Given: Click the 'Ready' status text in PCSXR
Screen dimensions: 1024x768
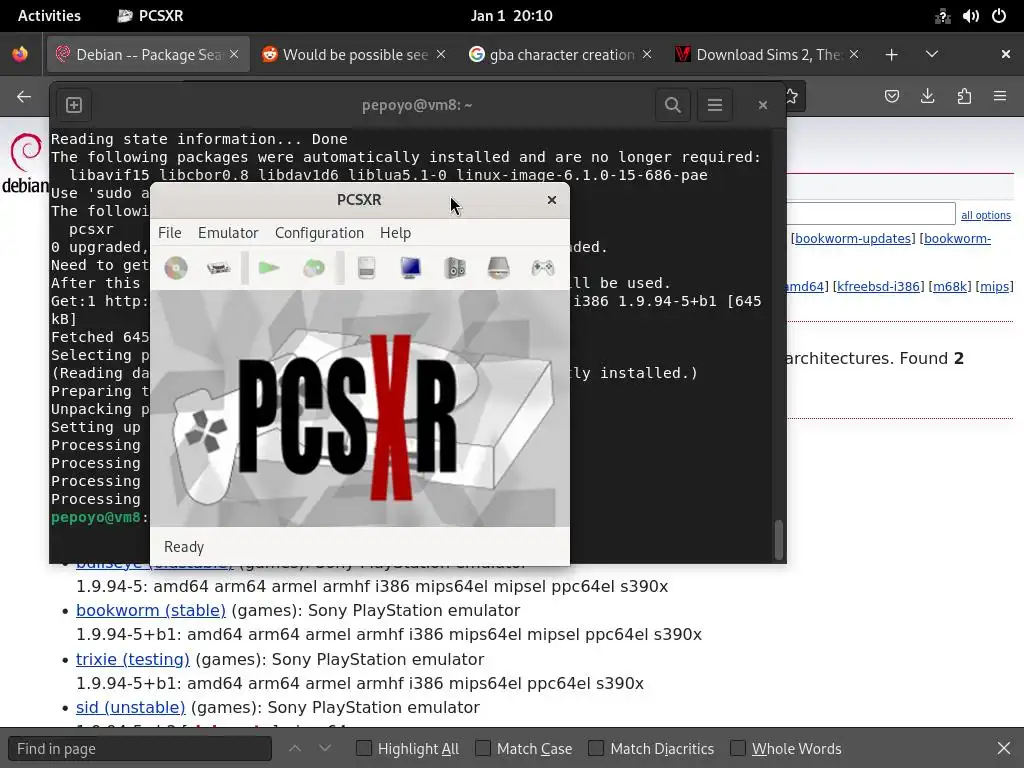Looking at the screenshot, I should click(184, 547).
